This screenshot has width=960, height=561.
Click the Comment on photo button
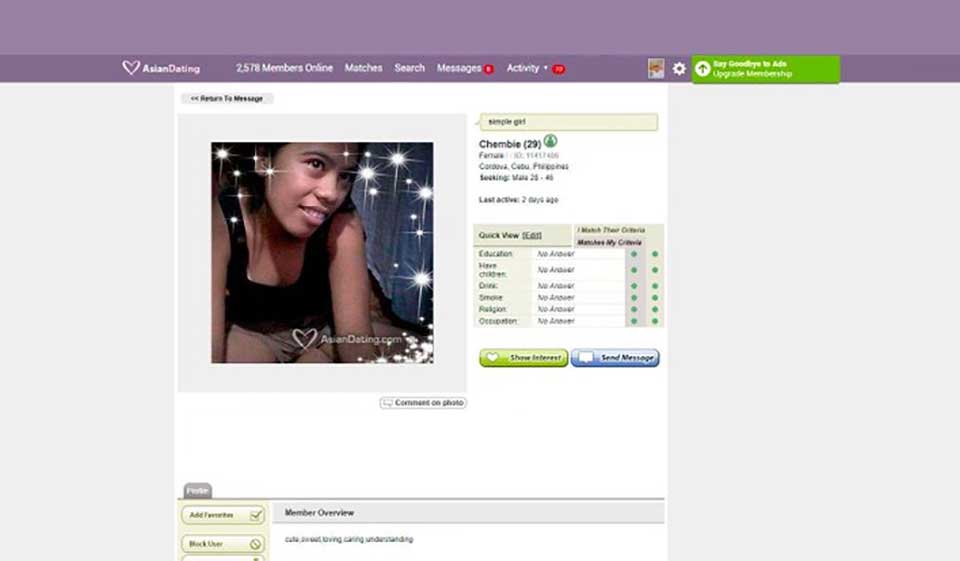click(423, 403)
